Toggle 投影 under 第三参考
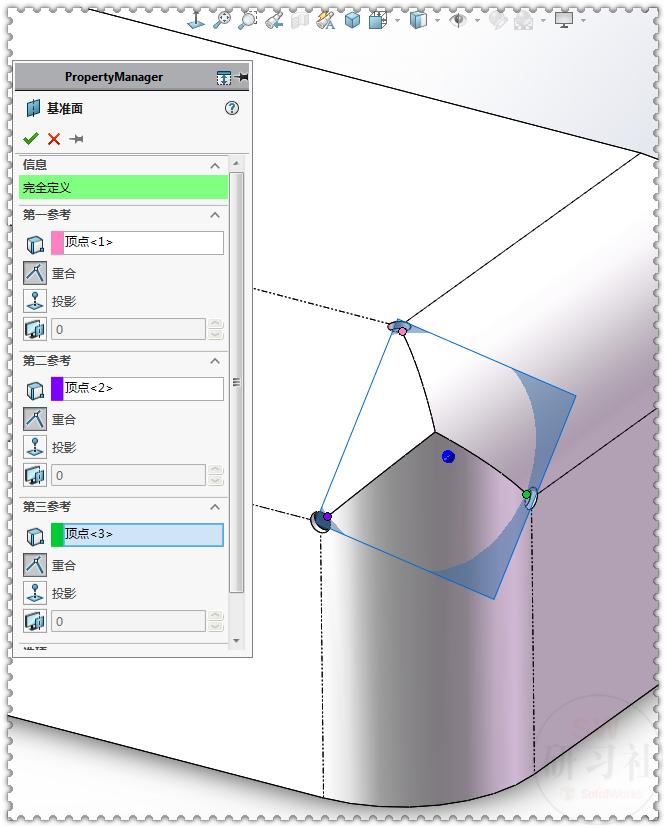The image size is (666, 828). 35,593
